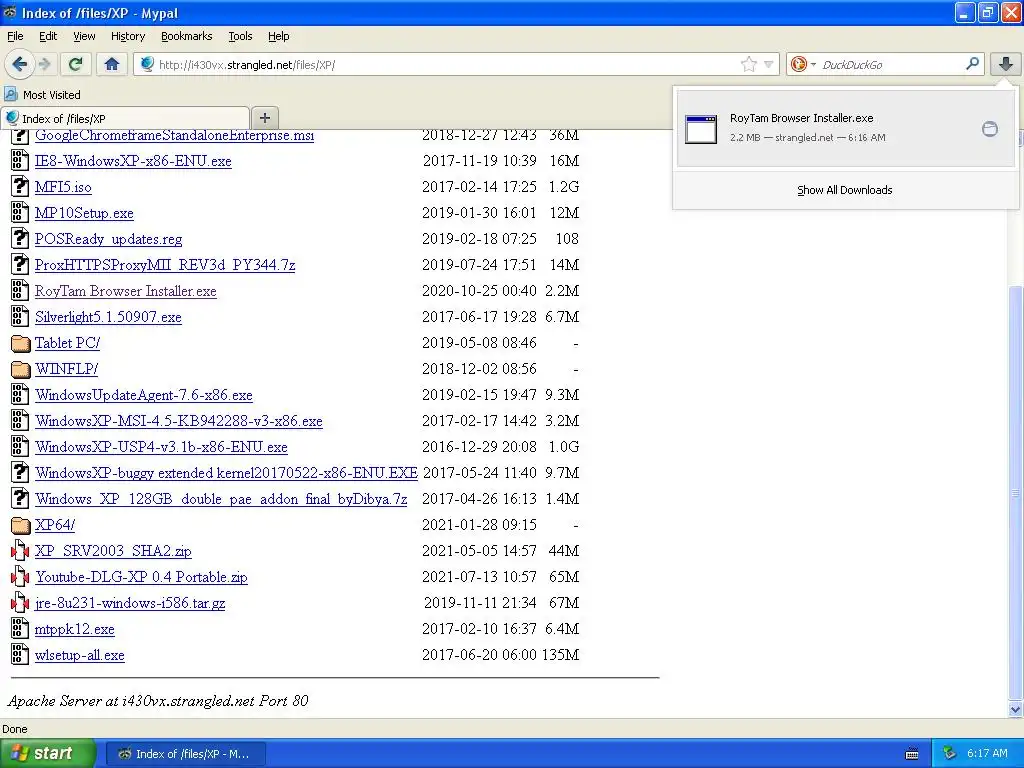Open the wlsetup-all.exe link

[x=80, y=656]
